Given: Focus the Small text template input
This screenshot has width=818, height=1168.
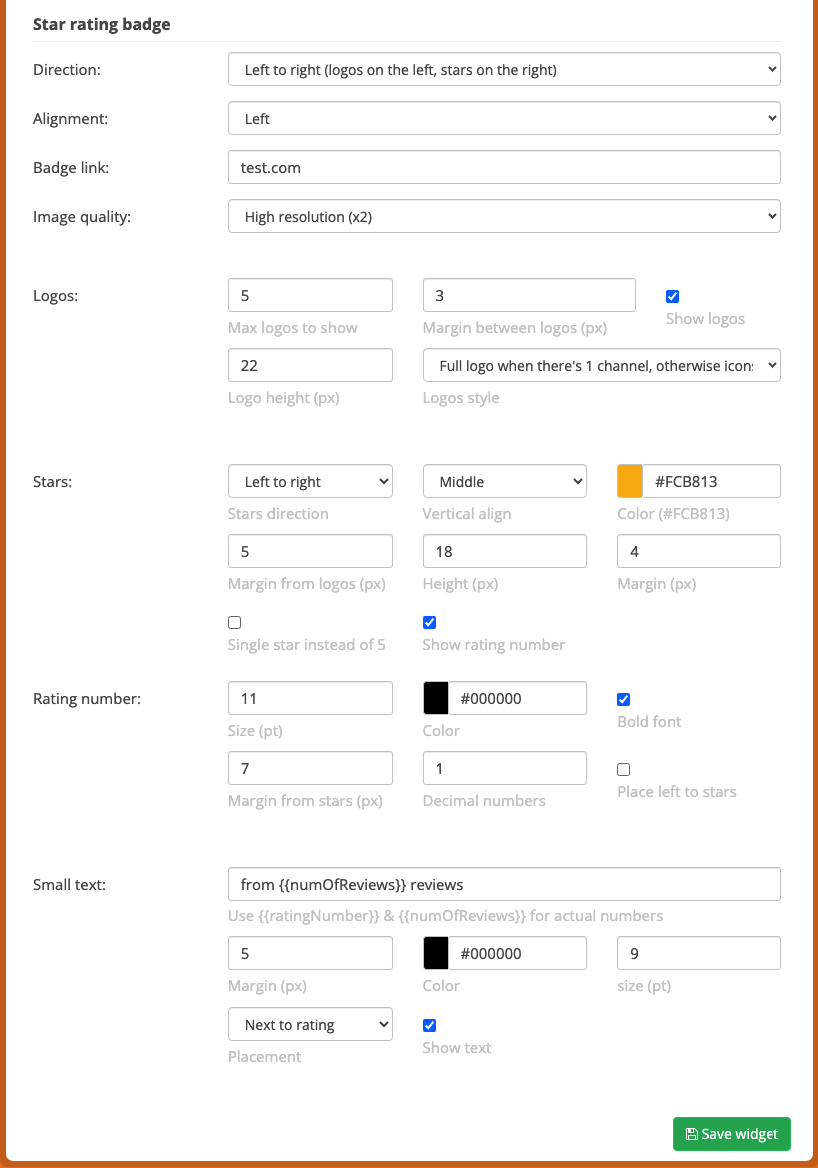Looking at the screenshot, I should click(x=504, y=884).
